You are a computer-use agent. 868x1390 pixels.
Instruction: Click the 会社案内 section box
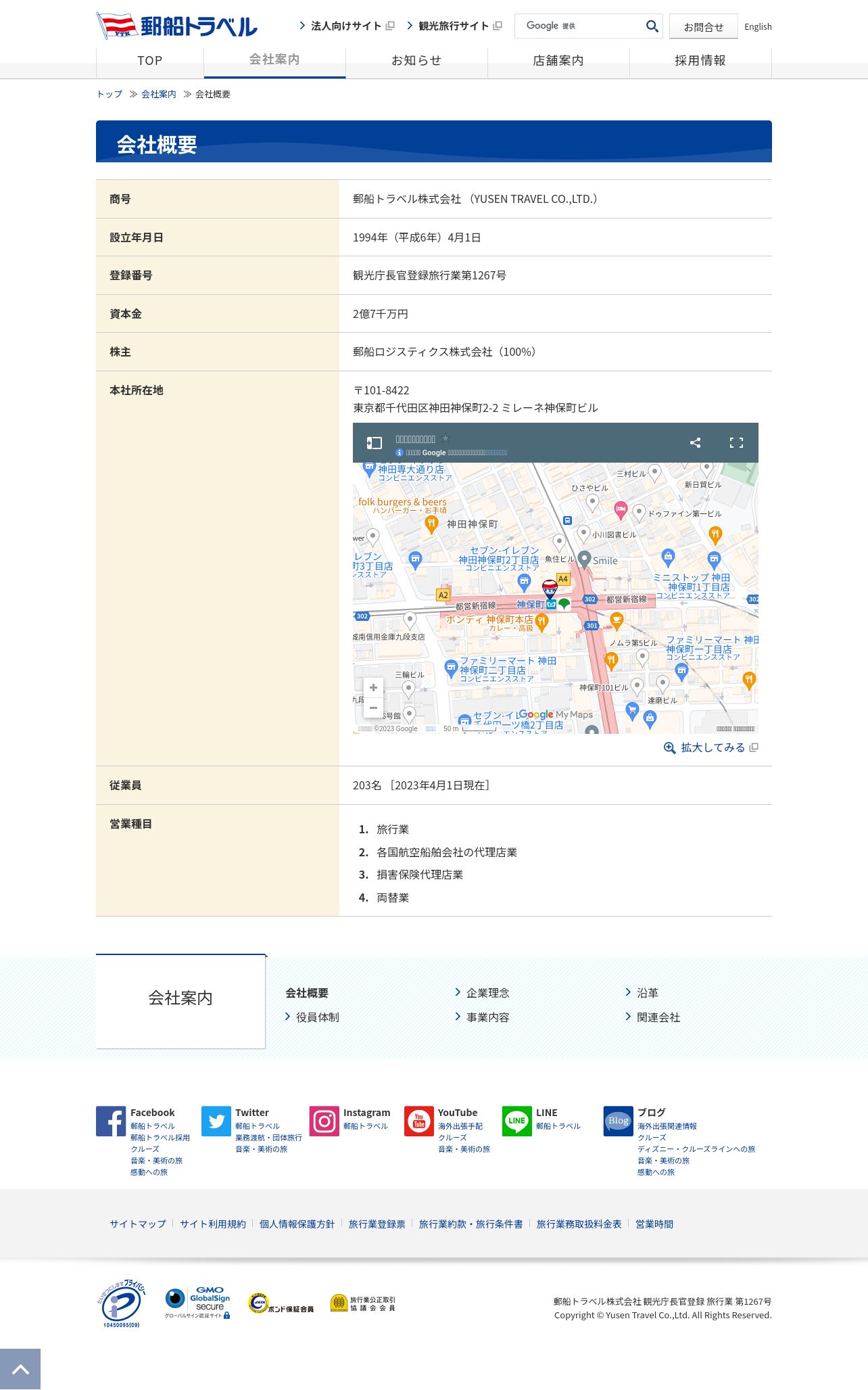click(x=180, y=1001)
